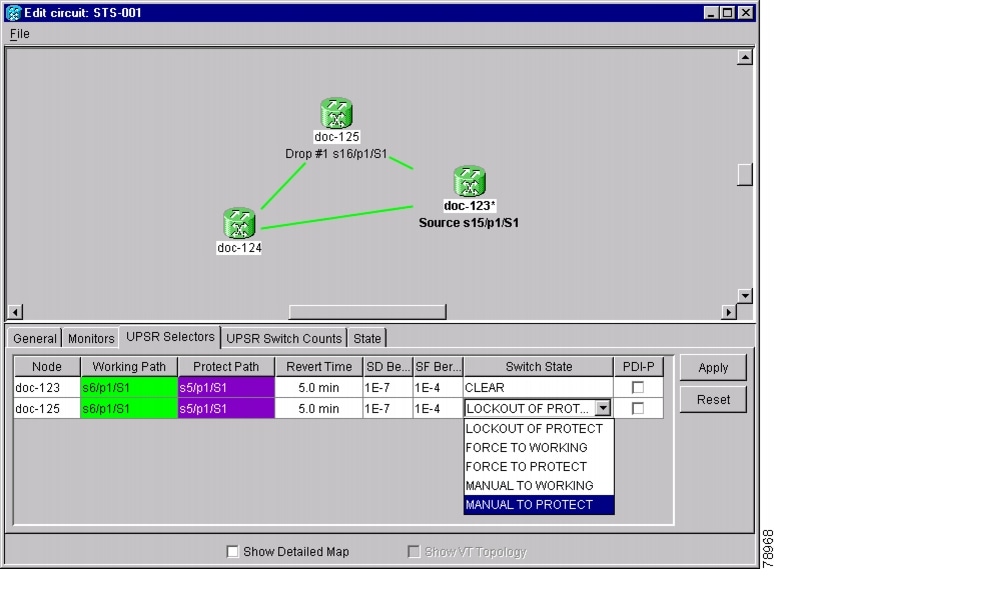Image resolution: width=990 pixels, height=599 pixels.
Task: Click the purple protect path cell for doc-123
Action: (226, 388)
